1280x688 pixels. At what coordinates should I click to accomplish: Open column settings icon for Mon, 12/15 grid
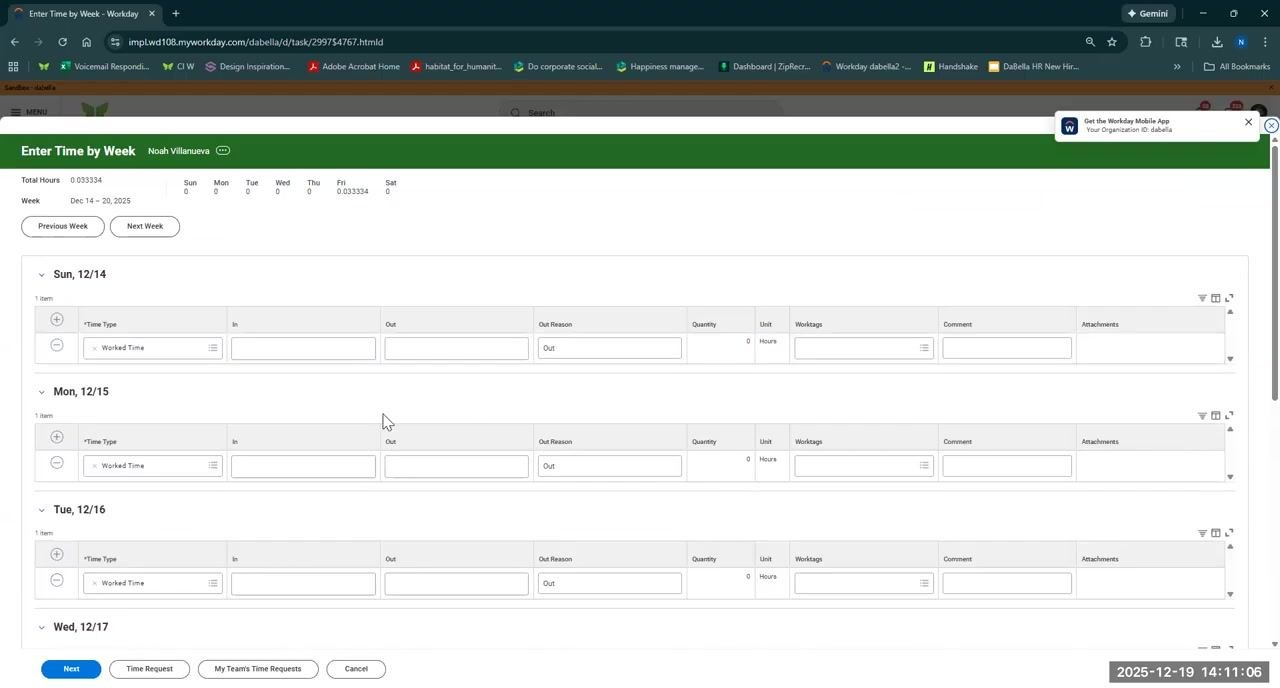pos(1216,416)
